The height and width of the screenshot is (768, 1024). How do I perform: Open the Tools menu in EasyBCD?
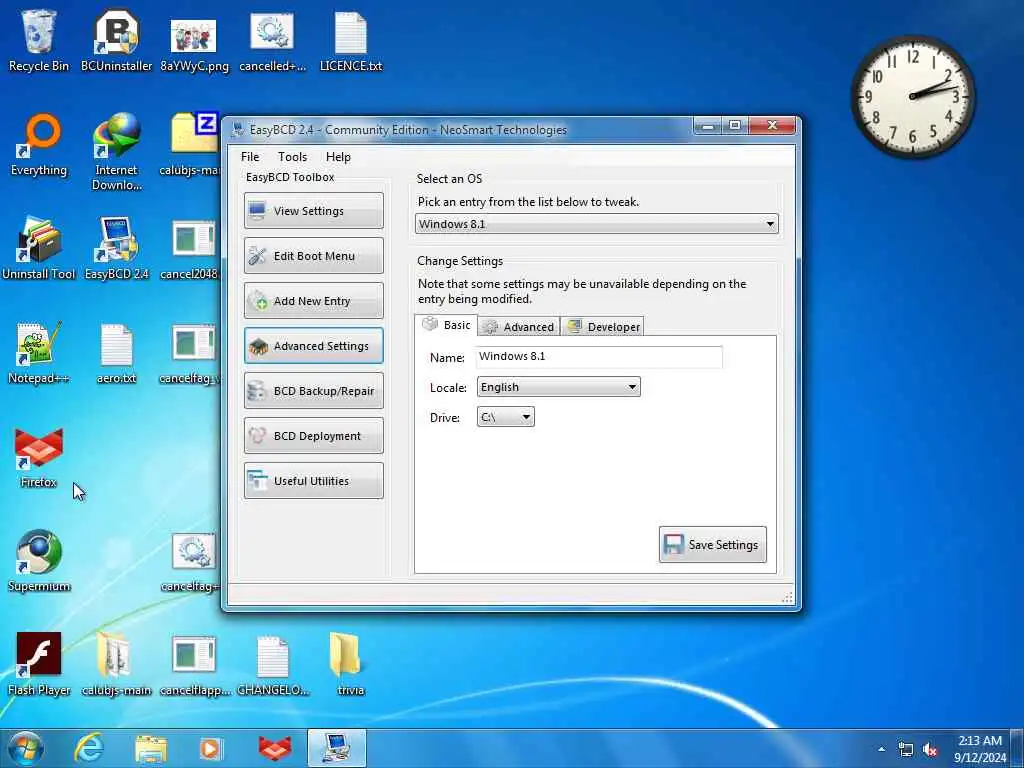coord(292,157)
